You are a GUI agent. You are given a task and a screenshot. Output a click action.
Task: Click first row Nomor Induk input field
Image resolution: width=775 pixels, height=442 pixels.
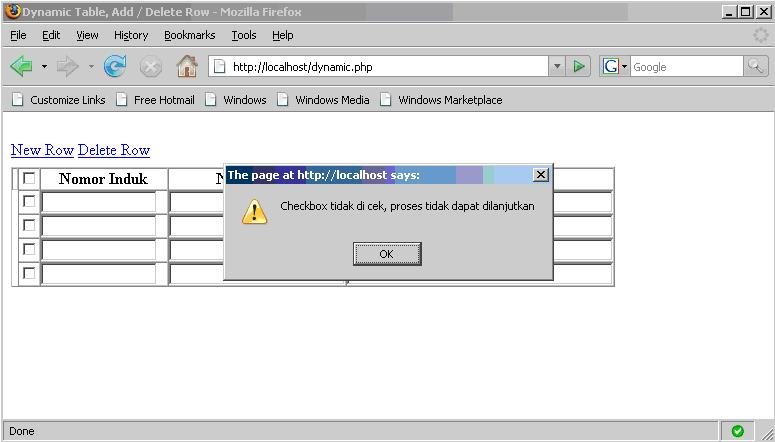[x=99, y=203]
